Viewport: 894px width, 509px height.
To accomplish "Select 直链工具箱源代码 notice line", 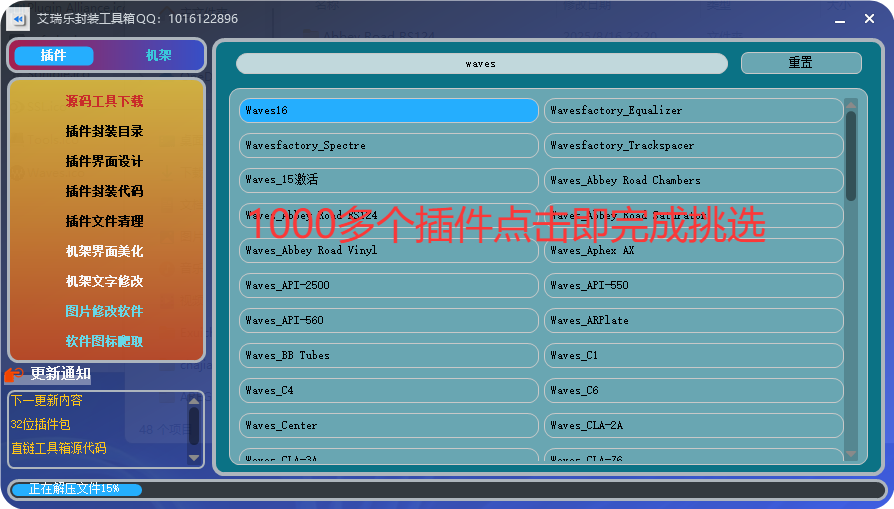I will [59, 448].
